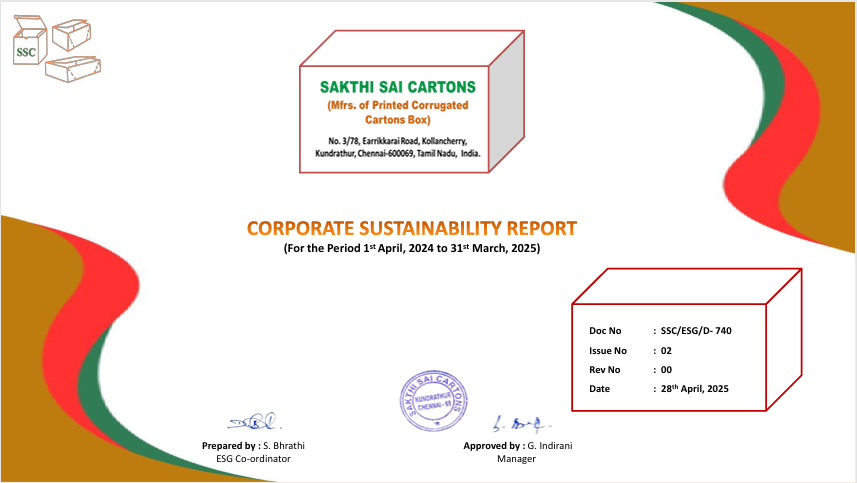857x483 pixels.
Task: Select the Issue No value 02
Action: coord(666,350)
